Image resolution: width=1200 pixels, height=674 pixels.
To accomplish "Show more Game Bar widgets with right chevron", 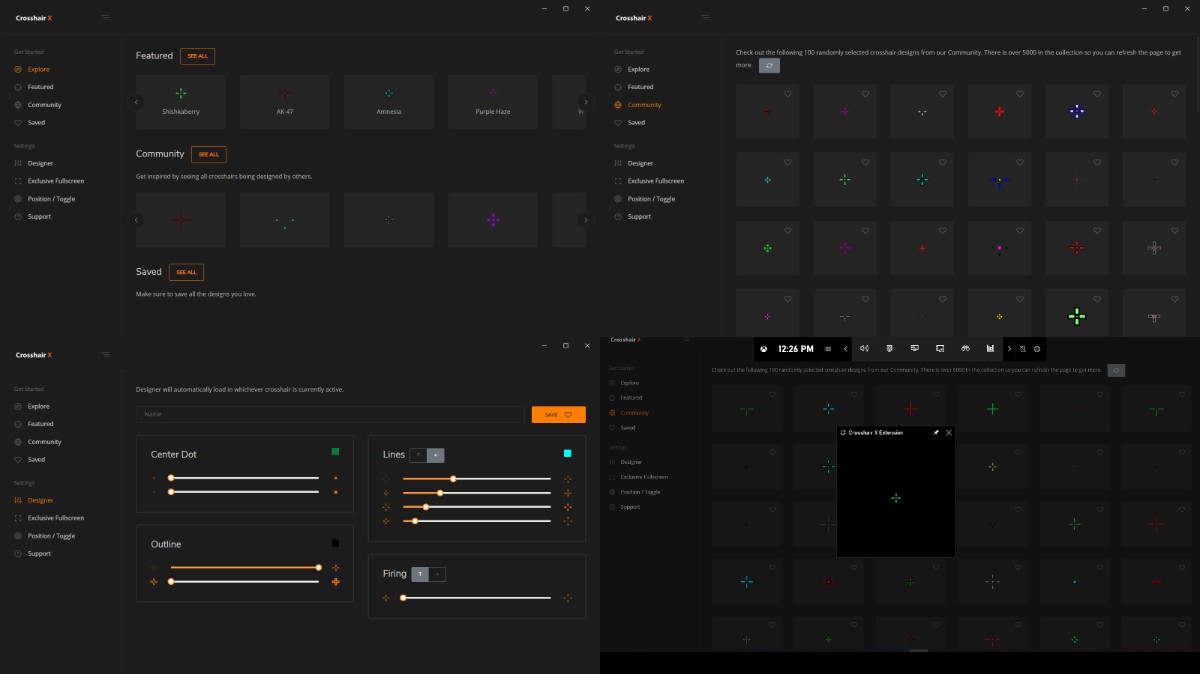I will pos(1009,349).
